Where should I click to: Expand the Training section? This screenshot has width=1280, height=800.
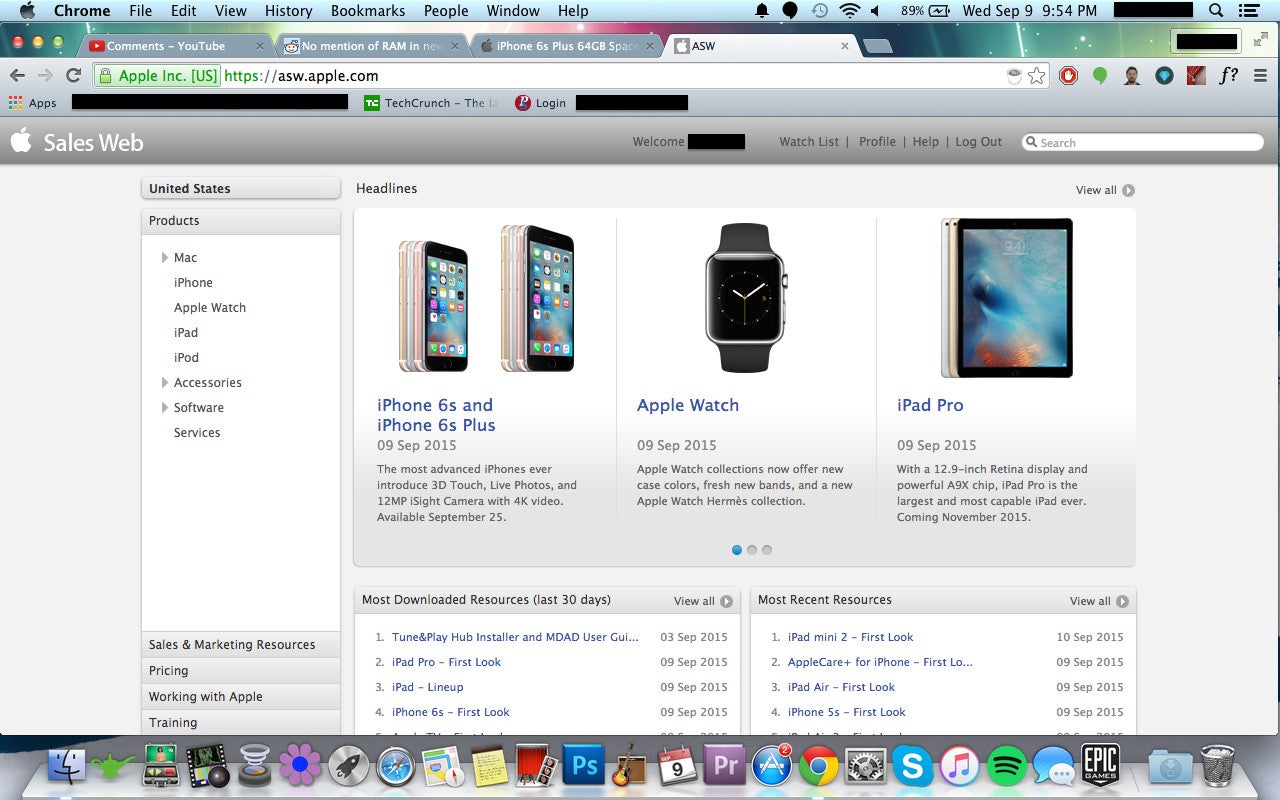point(241,723)
